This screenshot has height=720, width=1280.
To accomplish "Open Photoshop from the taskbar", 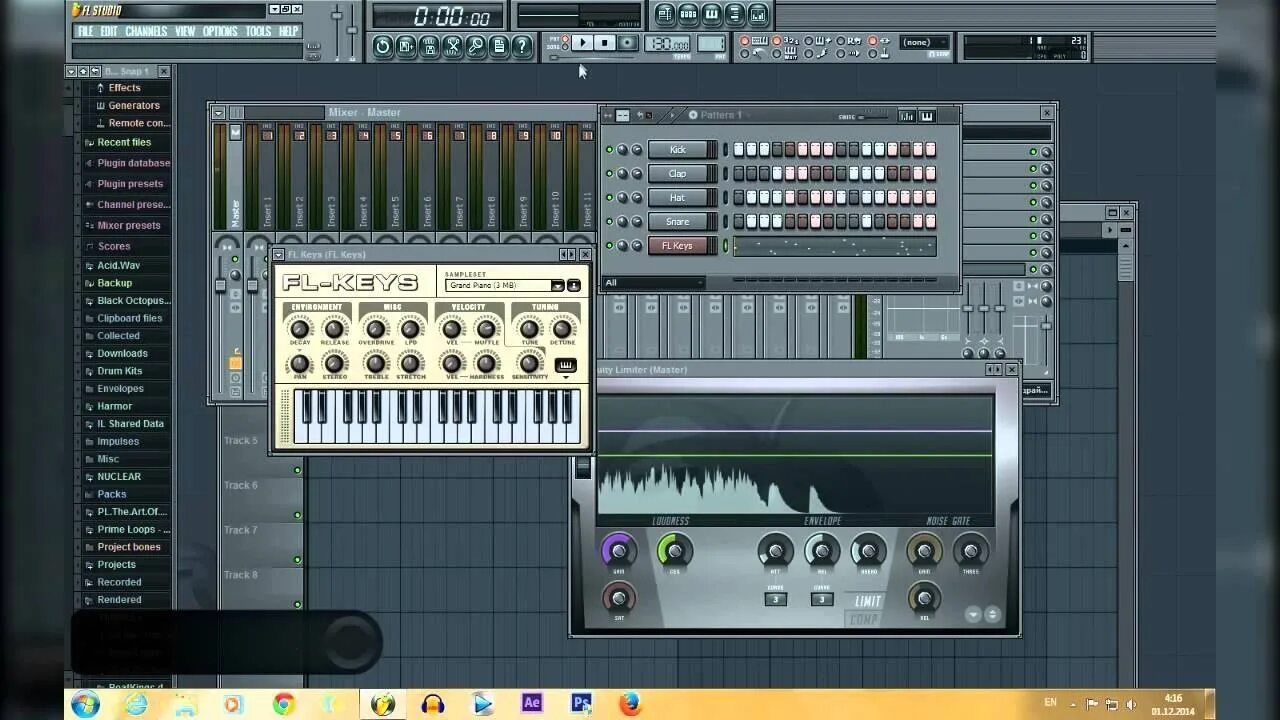I will (x=581, y=703).
